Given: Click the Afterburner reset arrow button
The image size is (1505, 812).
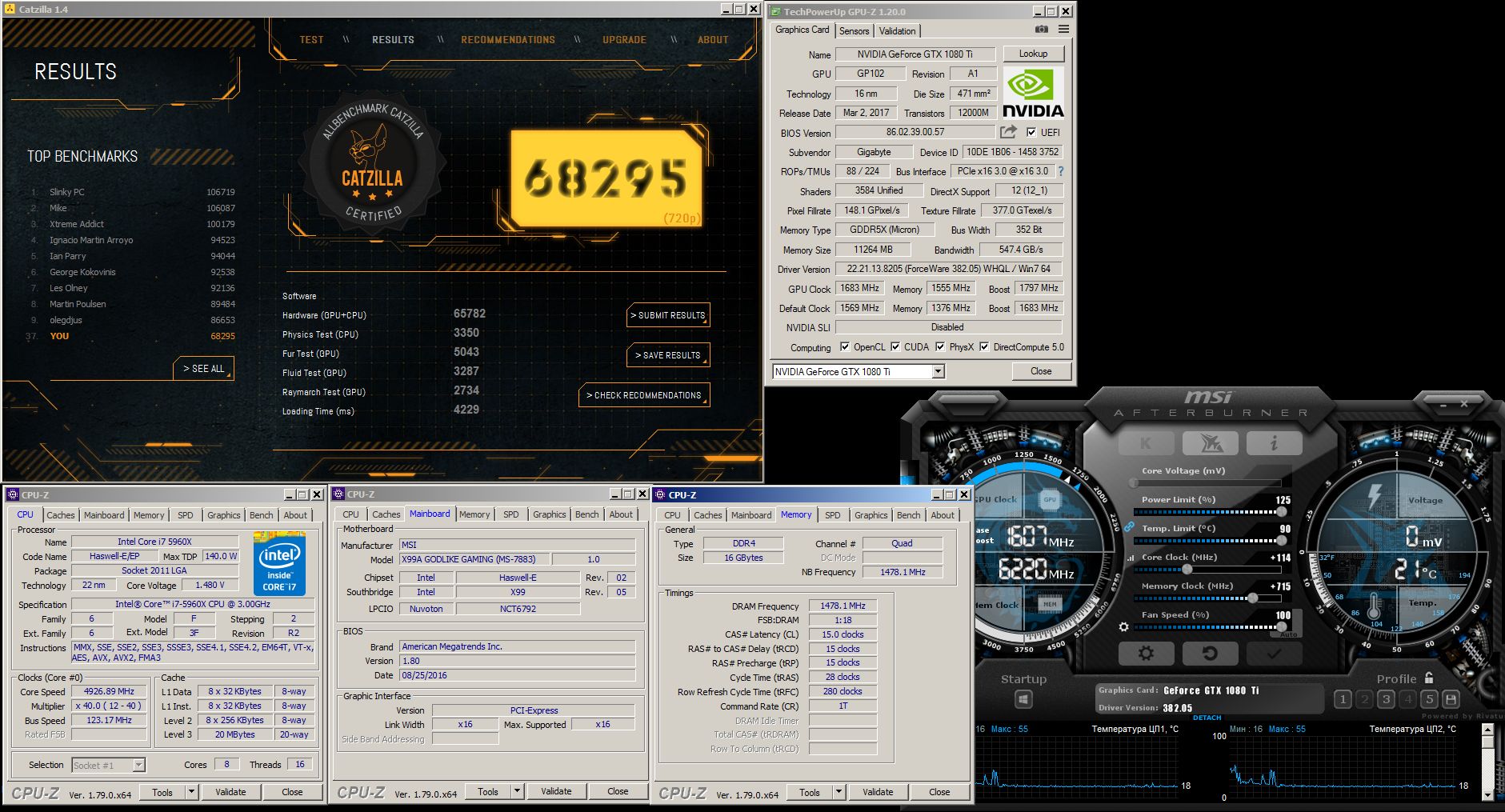Looking at the screenshot, I should pyautogui.click(x=1210, y=654).
